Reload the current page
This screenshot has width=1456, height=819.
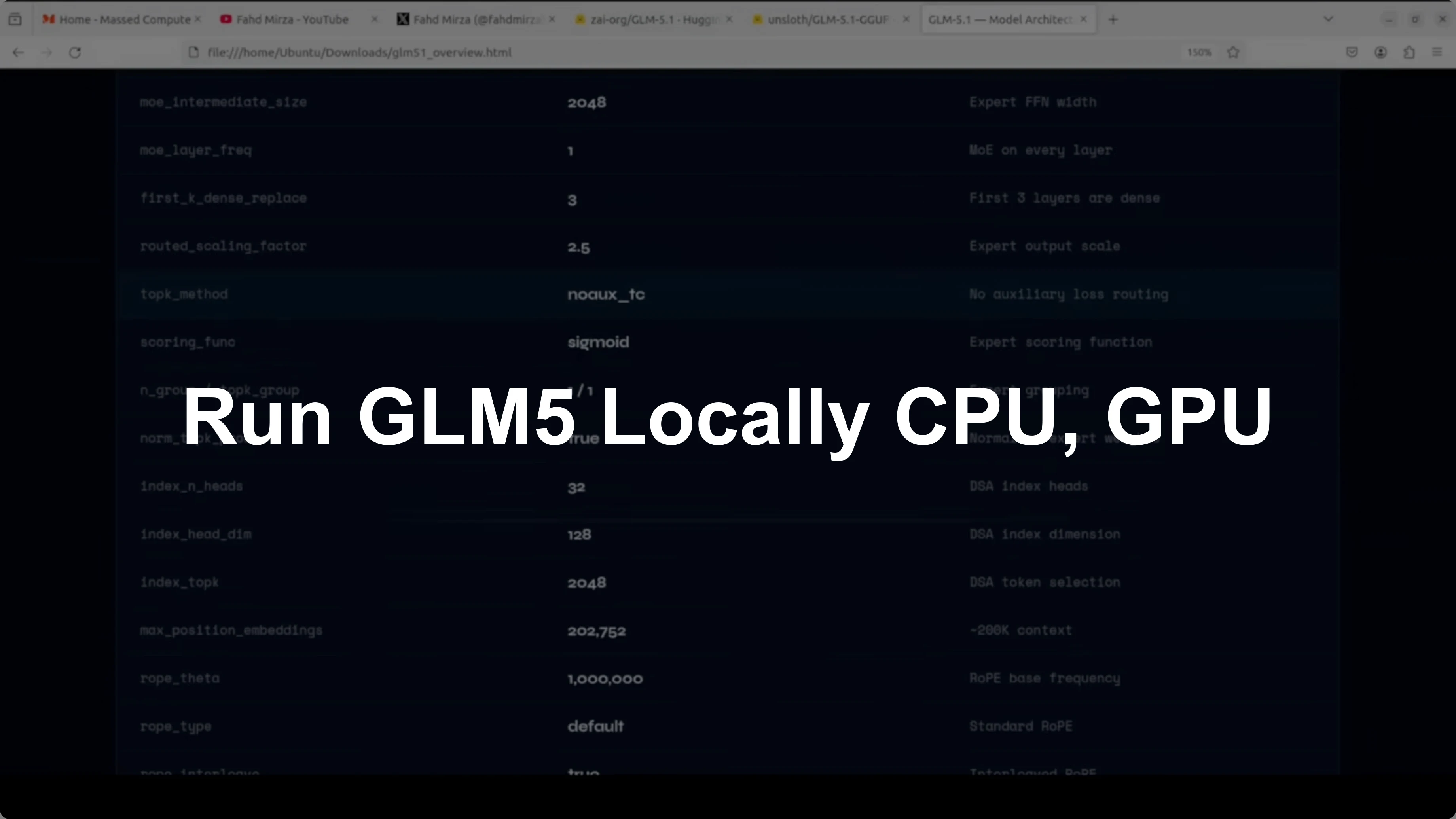[x=75, y=53]
